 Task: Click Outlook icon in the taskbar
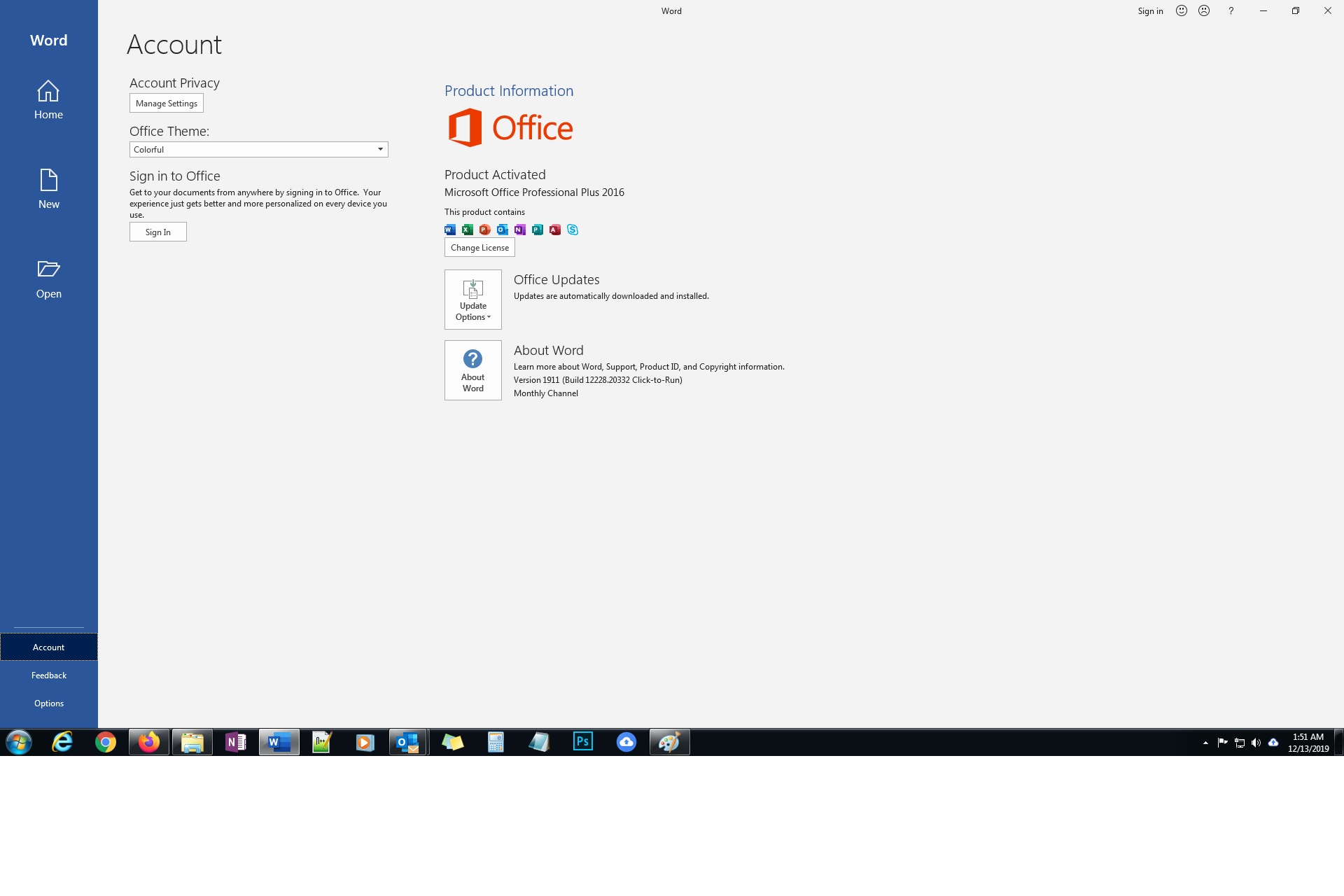pyautogui.click(x=407, y=742)
